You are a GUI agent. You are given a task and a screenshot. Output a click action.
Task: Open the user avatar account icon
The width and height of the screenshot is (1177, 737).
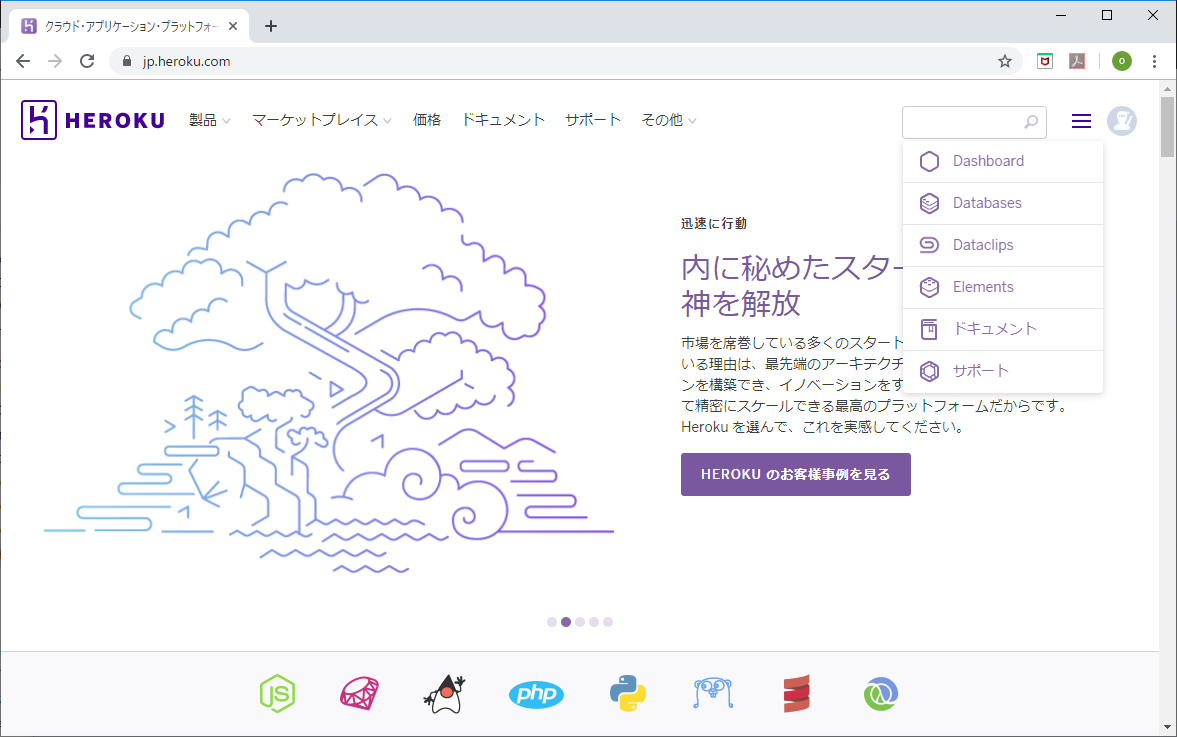click(x=1121, y=121)
